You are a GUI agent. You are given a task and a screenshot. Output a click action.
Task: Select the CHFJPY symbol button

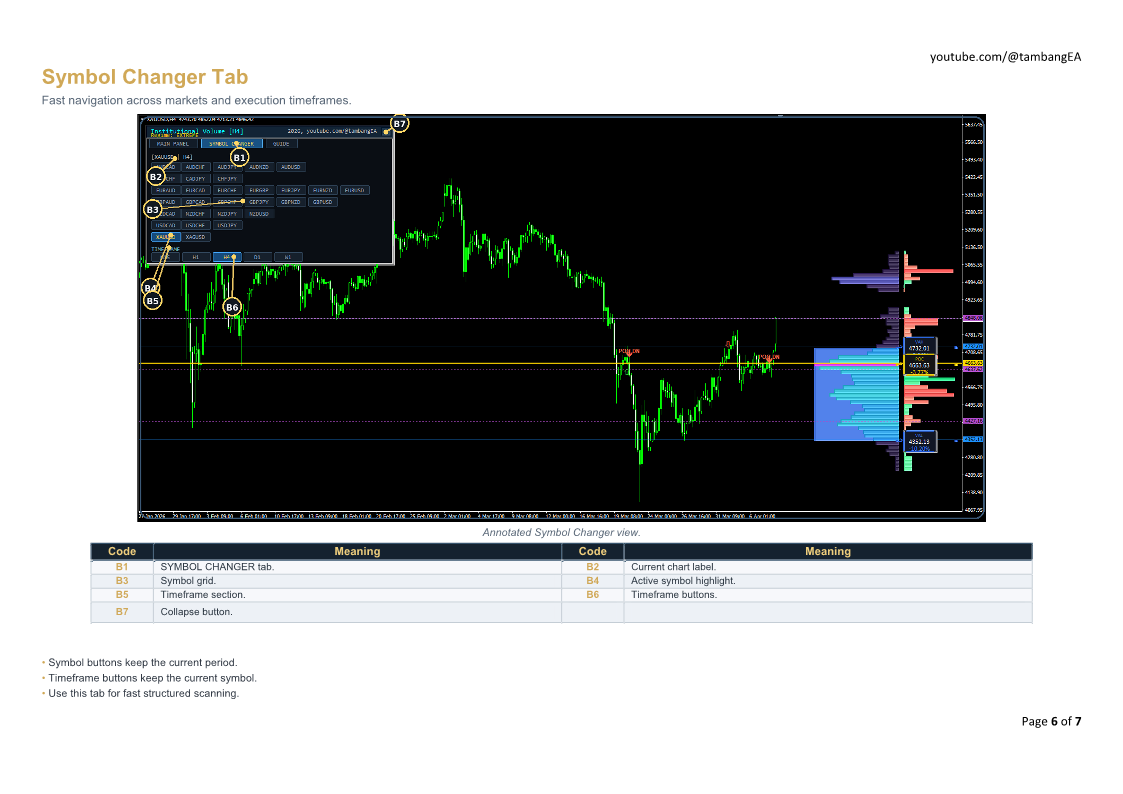(227, 178)
